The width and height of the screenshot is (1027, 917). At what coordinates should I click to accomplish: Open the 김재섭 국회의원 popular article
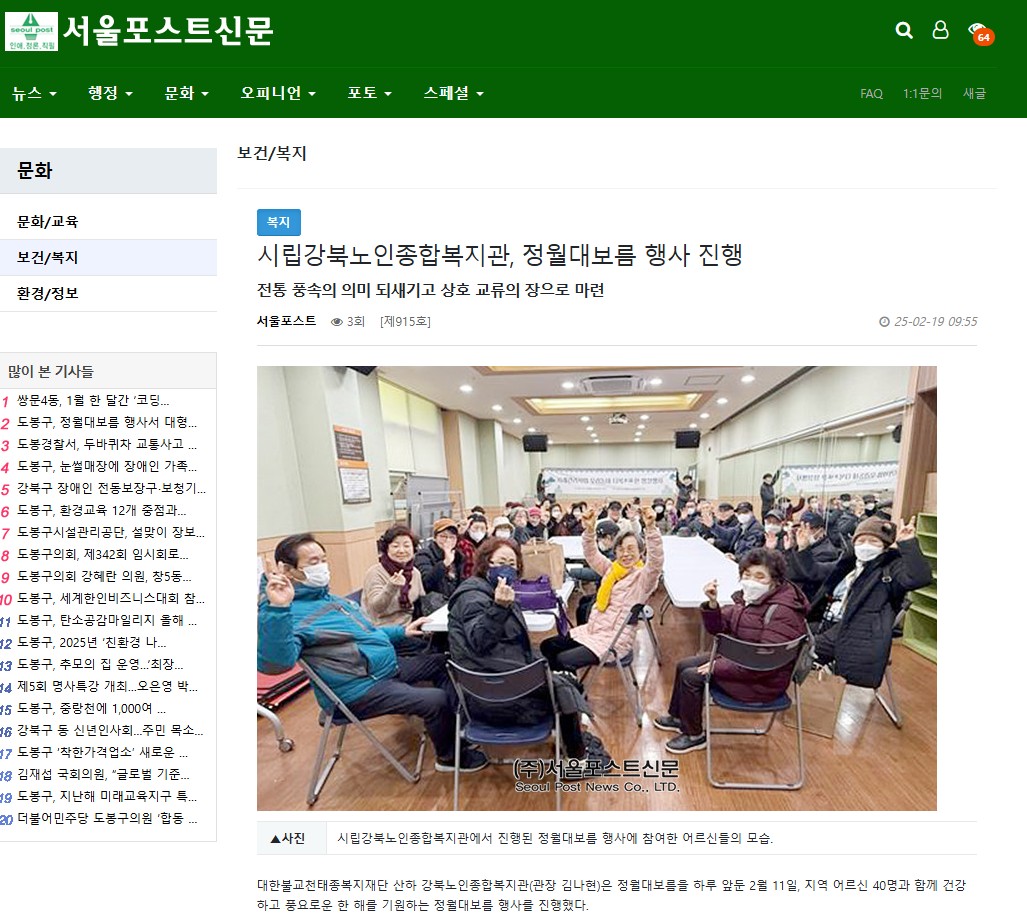103,774
